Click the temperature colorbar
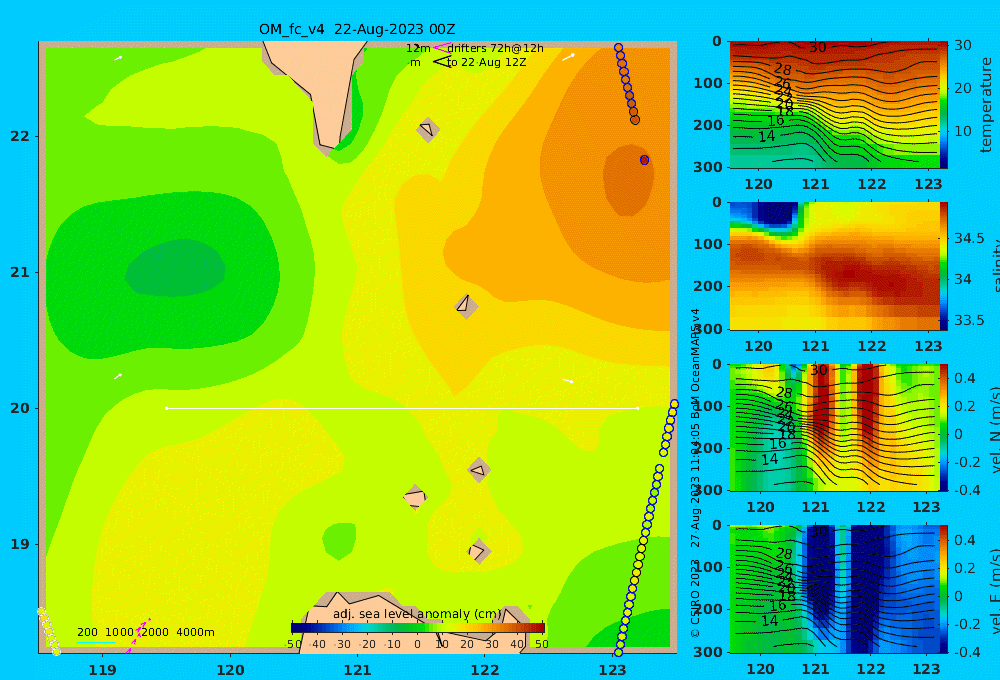The height and width of the screenshot is (680, 1000). point(943,105)
